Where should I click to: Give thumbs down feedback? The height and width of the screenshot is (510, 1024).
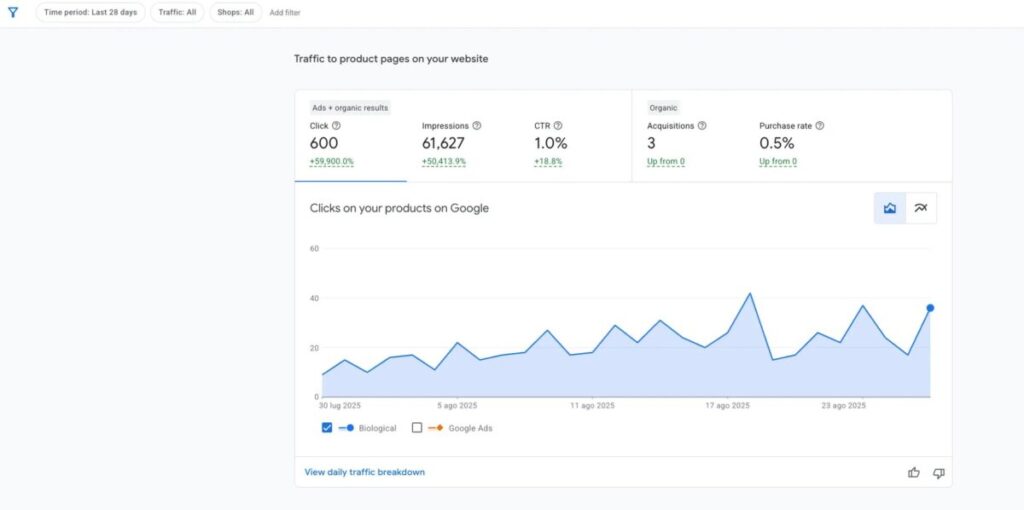tap(938, 472)
